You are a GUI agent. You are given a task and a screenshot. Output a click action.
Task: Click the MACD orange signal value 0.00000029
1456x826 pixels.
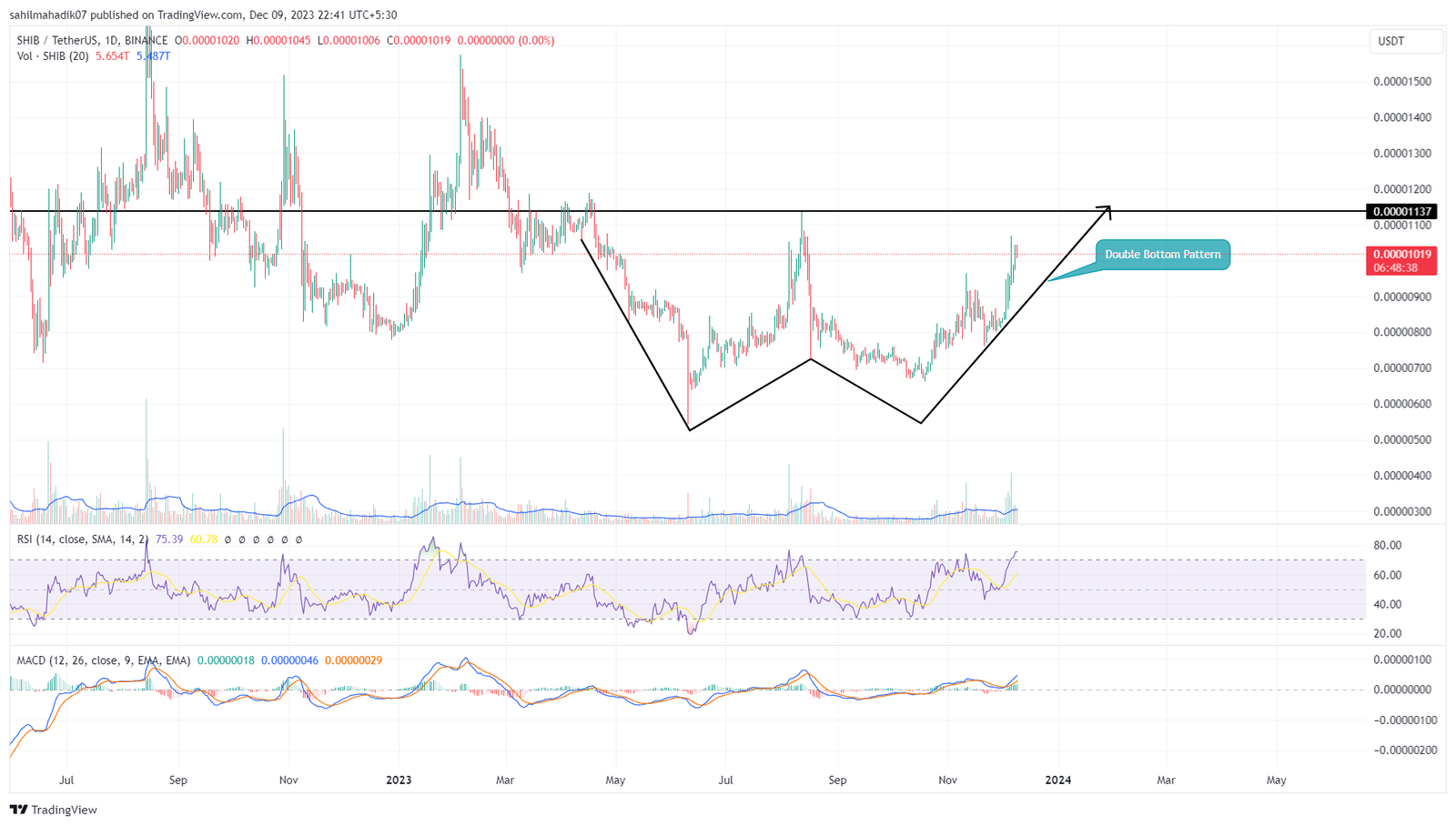point(353,660)
